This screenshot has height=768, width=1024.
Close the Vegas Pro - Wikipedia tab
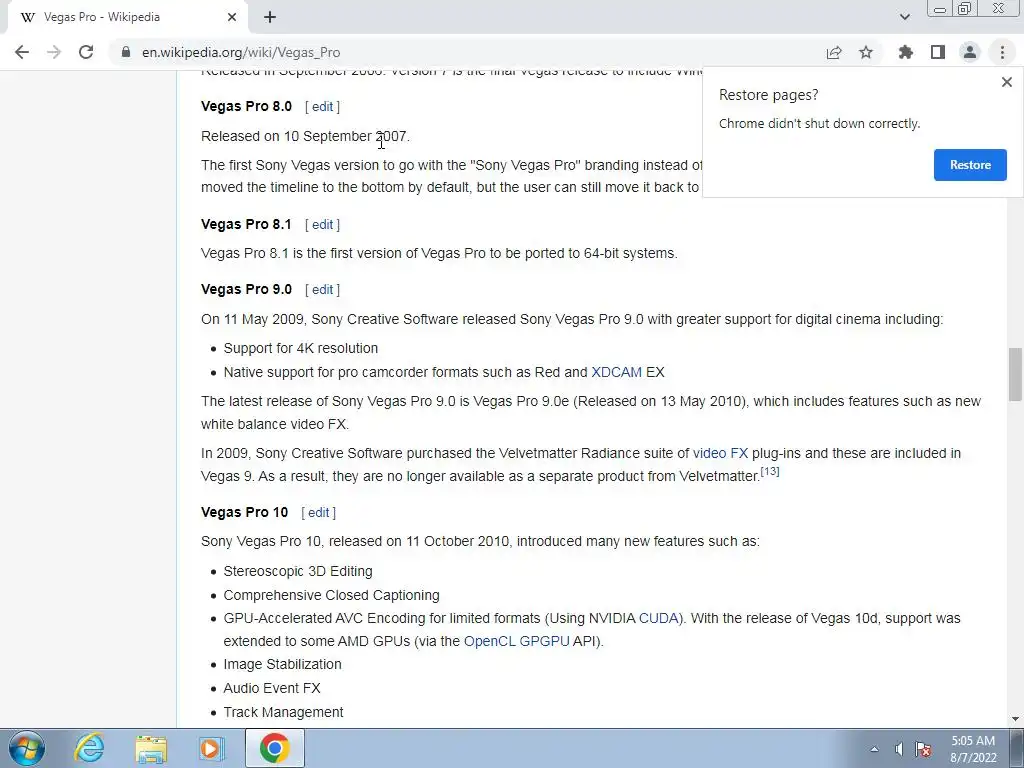click(232, 17)
